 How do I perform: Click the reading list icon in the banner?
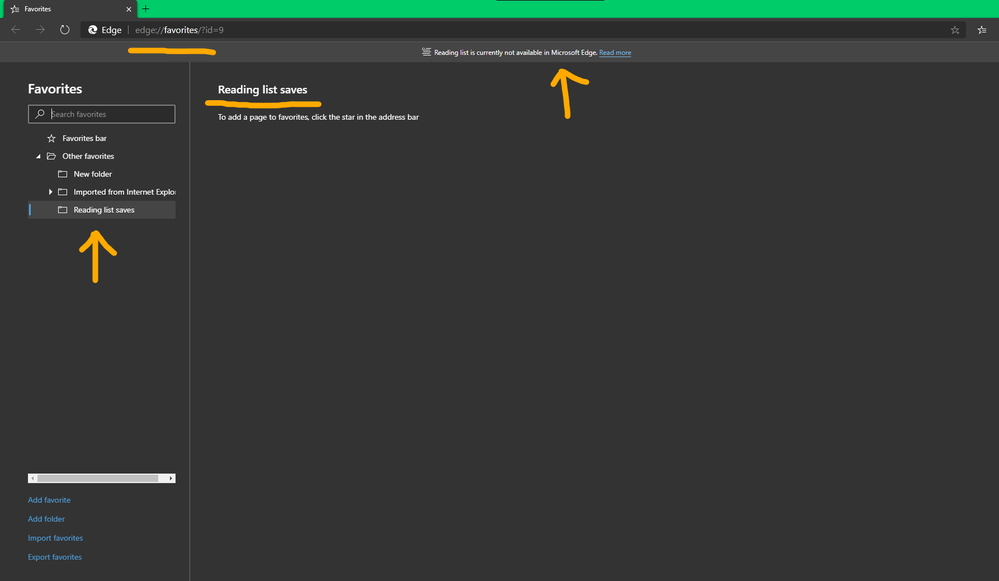[x=426, y=52]
